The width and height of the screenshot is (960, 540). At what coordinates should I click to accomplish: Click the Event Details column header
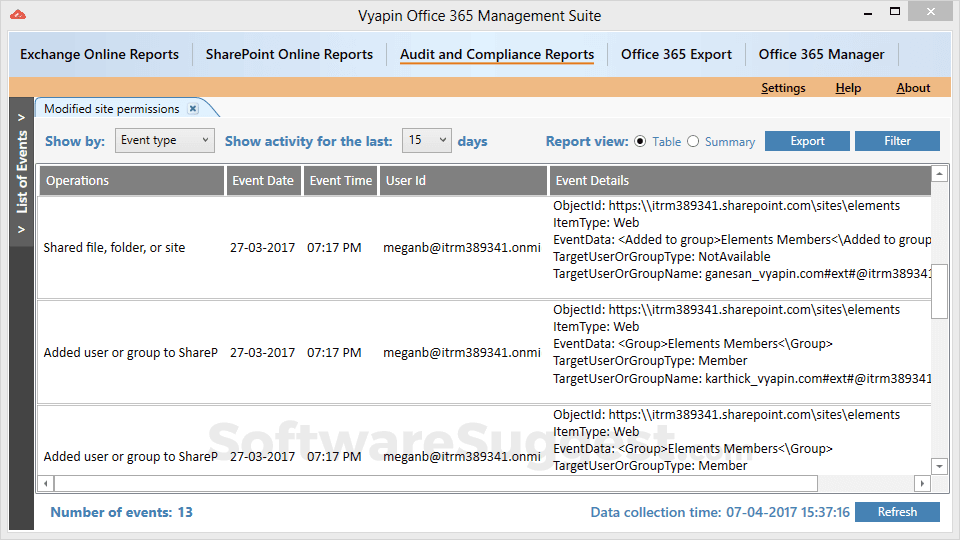point(739,181)
